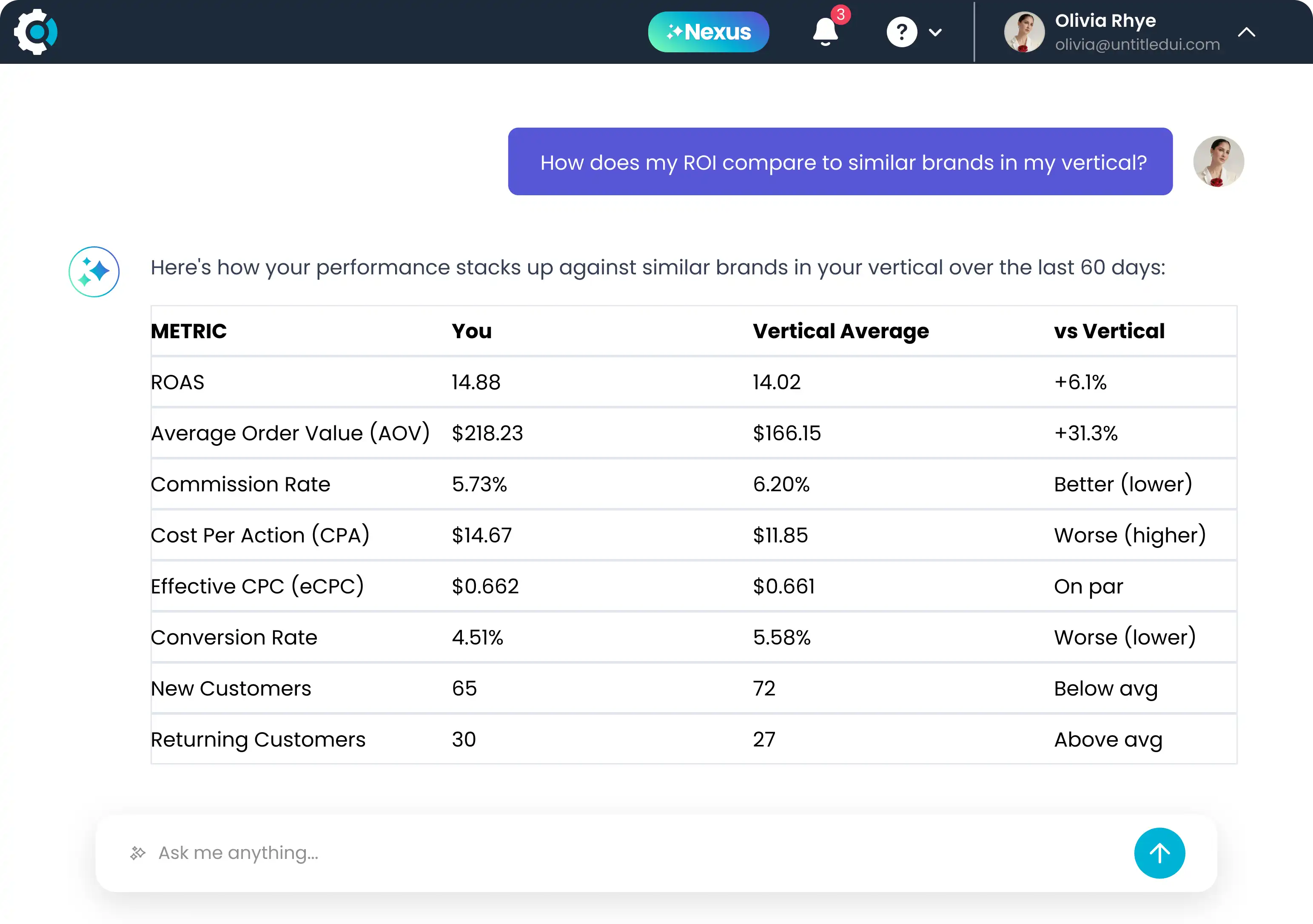The height and width of the screenshot is (924, 1313).
Task: Select the $11.85 vertical CPA value
Action: click(780, 536)
